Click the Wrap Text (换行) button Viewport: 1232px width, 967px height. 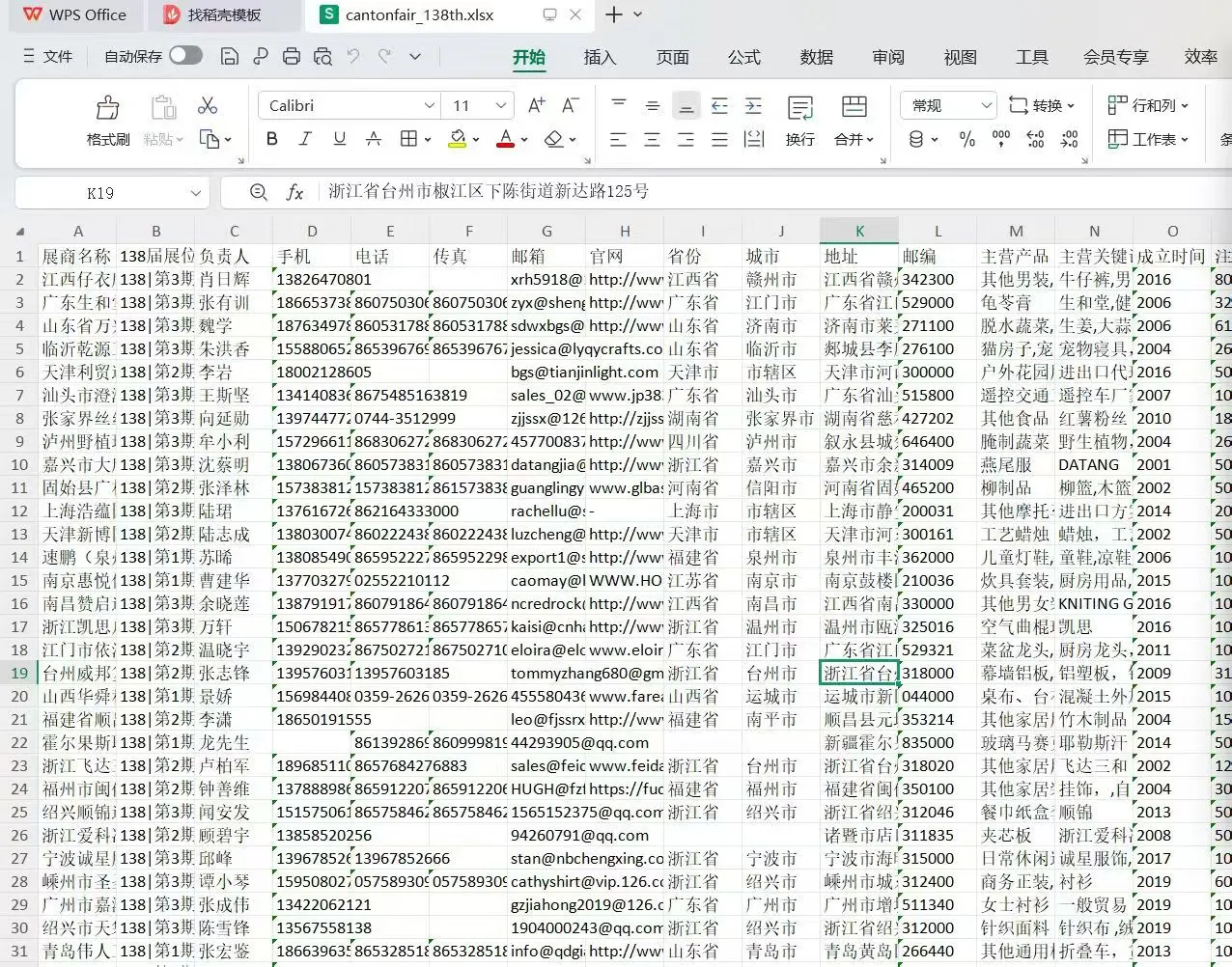click(799, 121)
